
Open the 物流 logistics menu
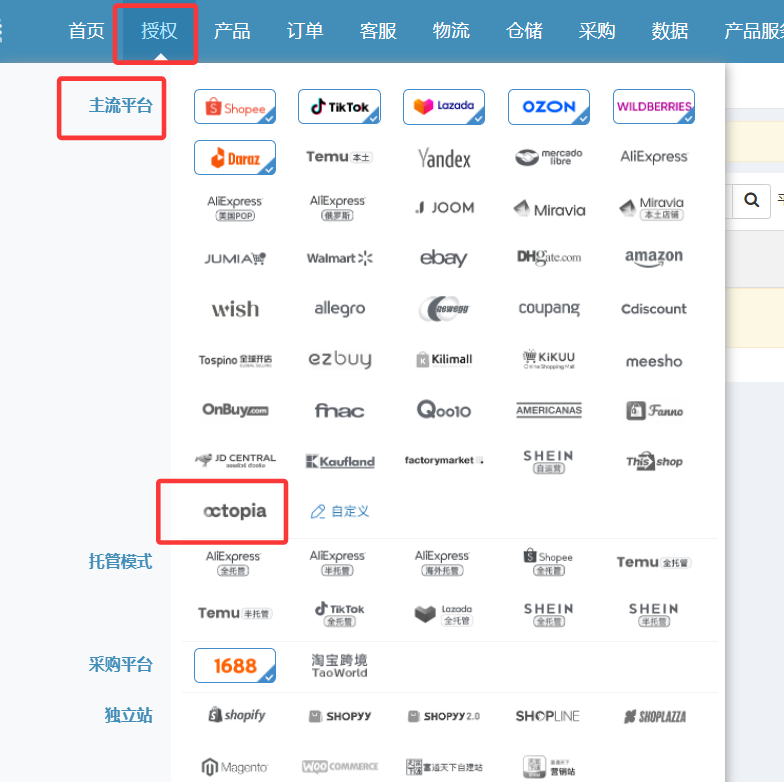451,31
